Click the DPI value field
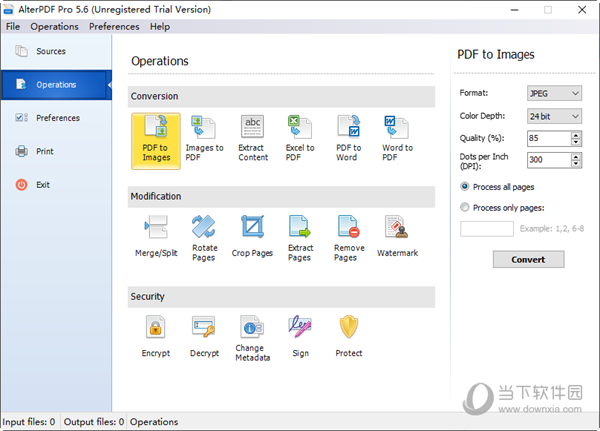600x431 pixels. tap(549, 160)
